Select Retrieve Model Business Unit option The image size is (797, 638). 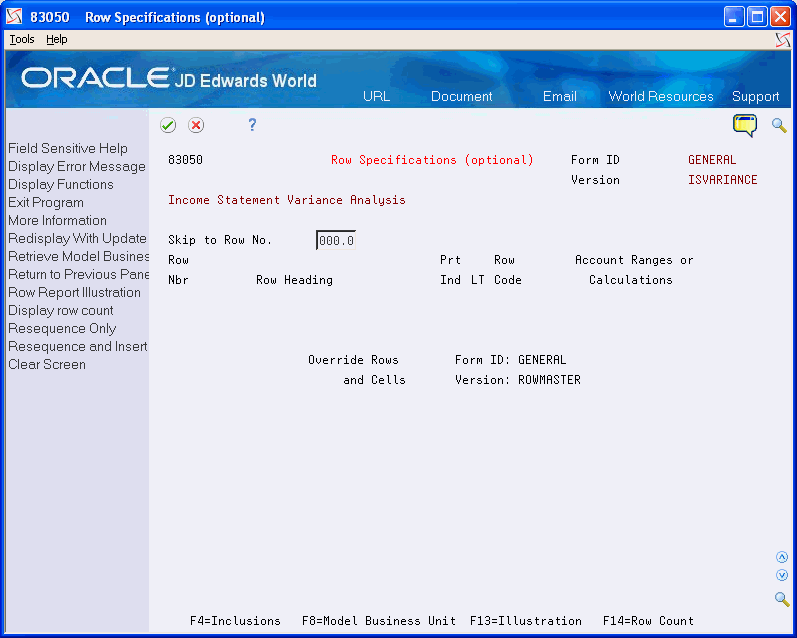point(78,257)
